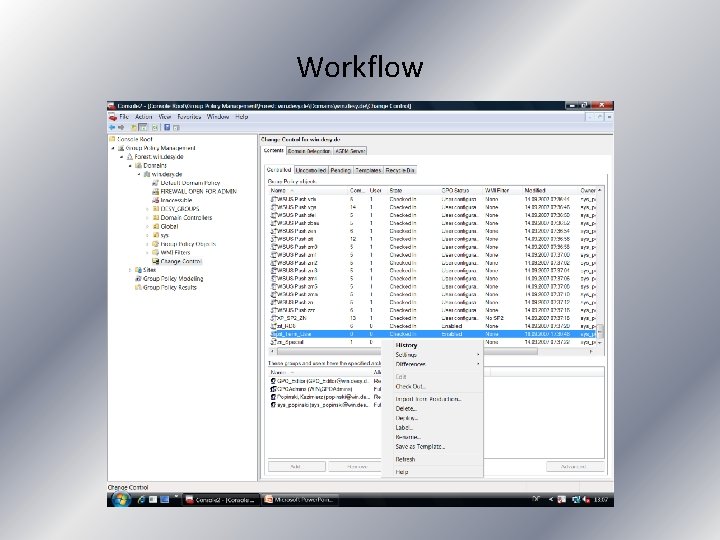
Task: Collapse the Domains node
Action: pos(130,166)
